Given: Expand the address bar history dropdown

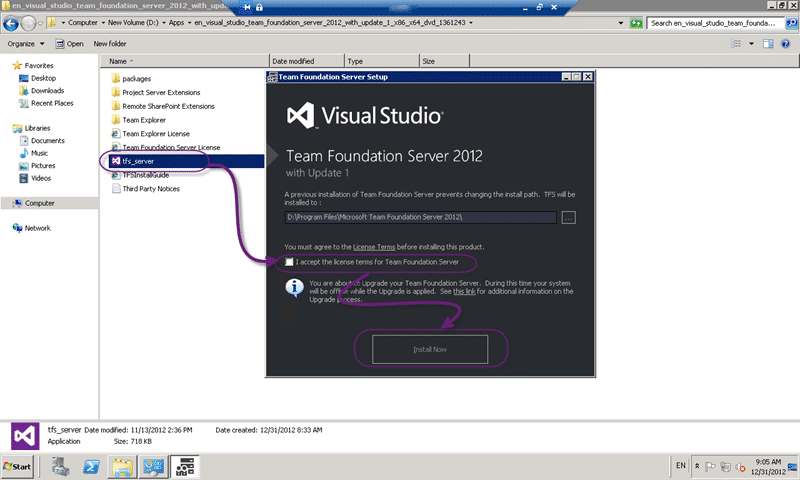Looking at the screenshot, I should coord(620,23).
